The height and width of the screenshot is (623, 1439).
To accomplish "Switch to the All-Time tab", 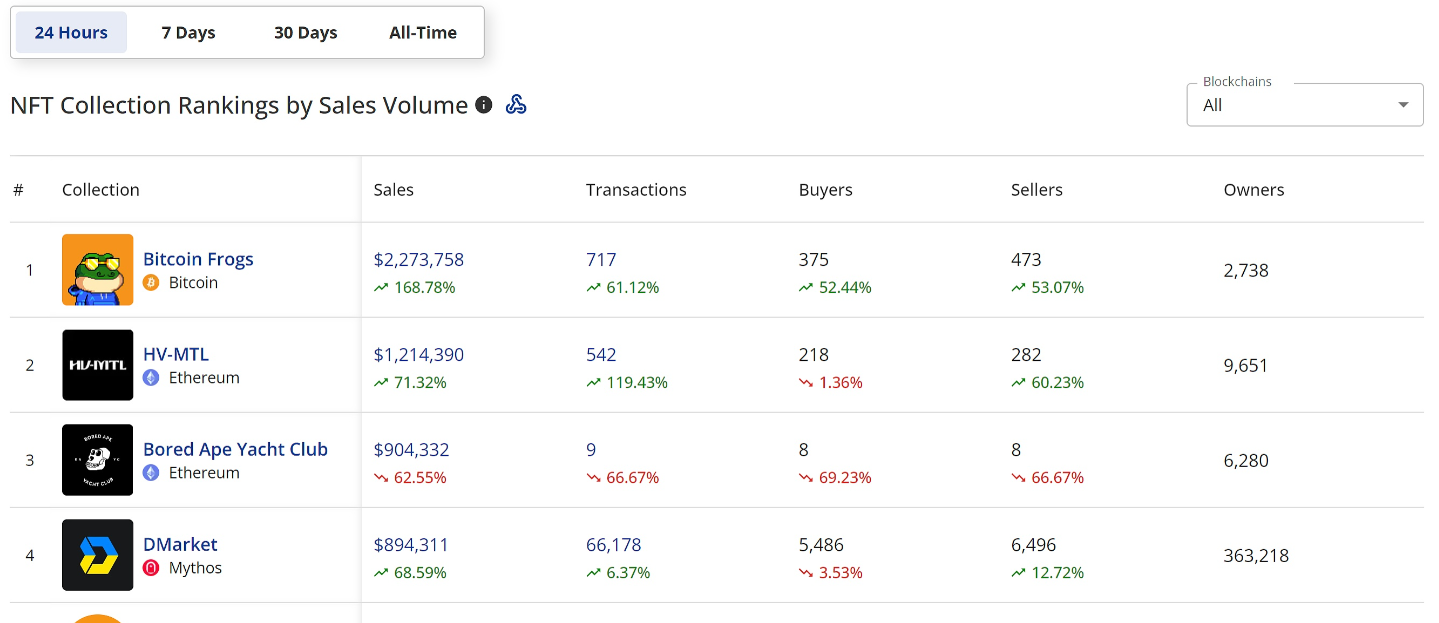I will tap(423, 32).
